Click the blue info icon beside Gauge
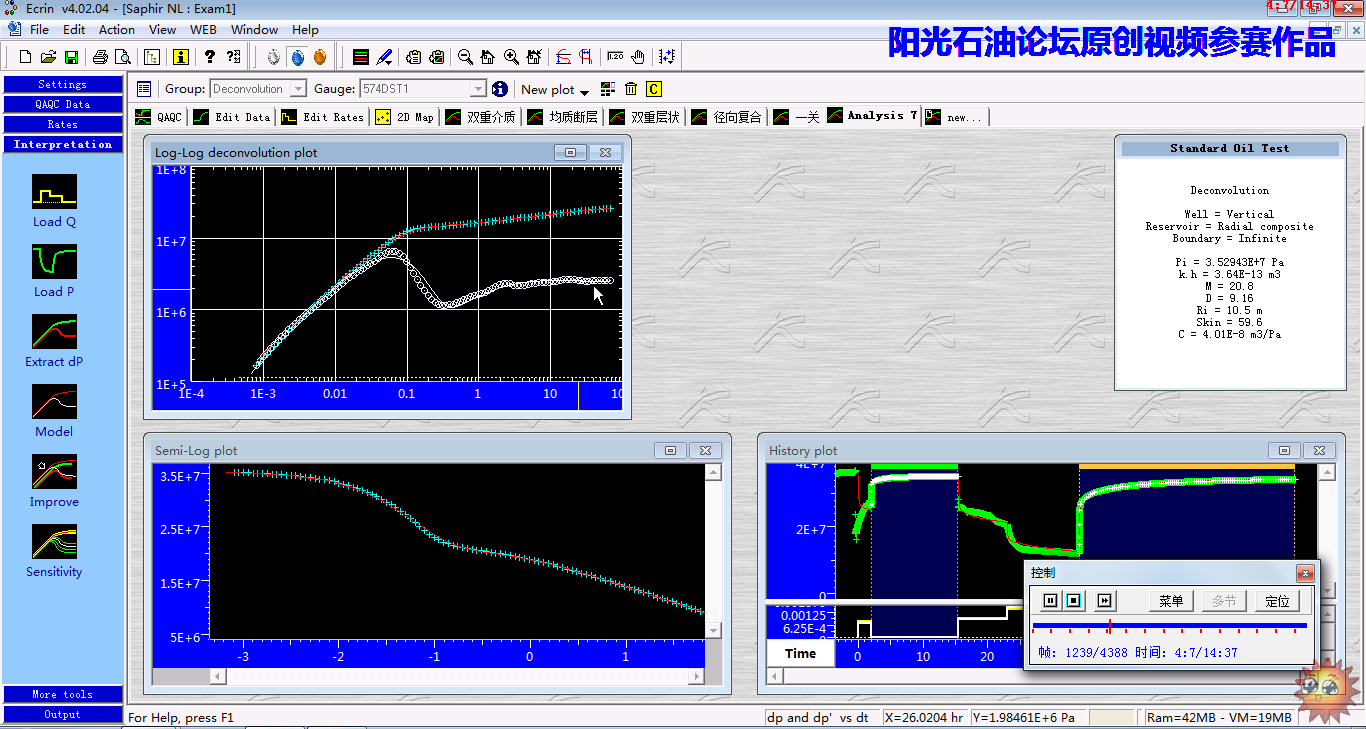Image resolution: width=1366 pixels, height=729 pixels. (x=500, y=89)
